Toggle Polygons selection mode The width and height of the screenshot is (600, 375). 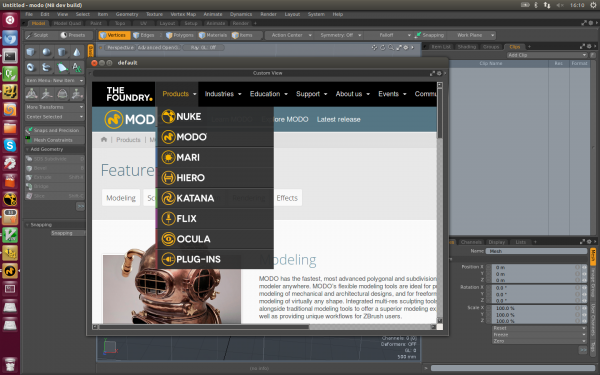point(180,35)
